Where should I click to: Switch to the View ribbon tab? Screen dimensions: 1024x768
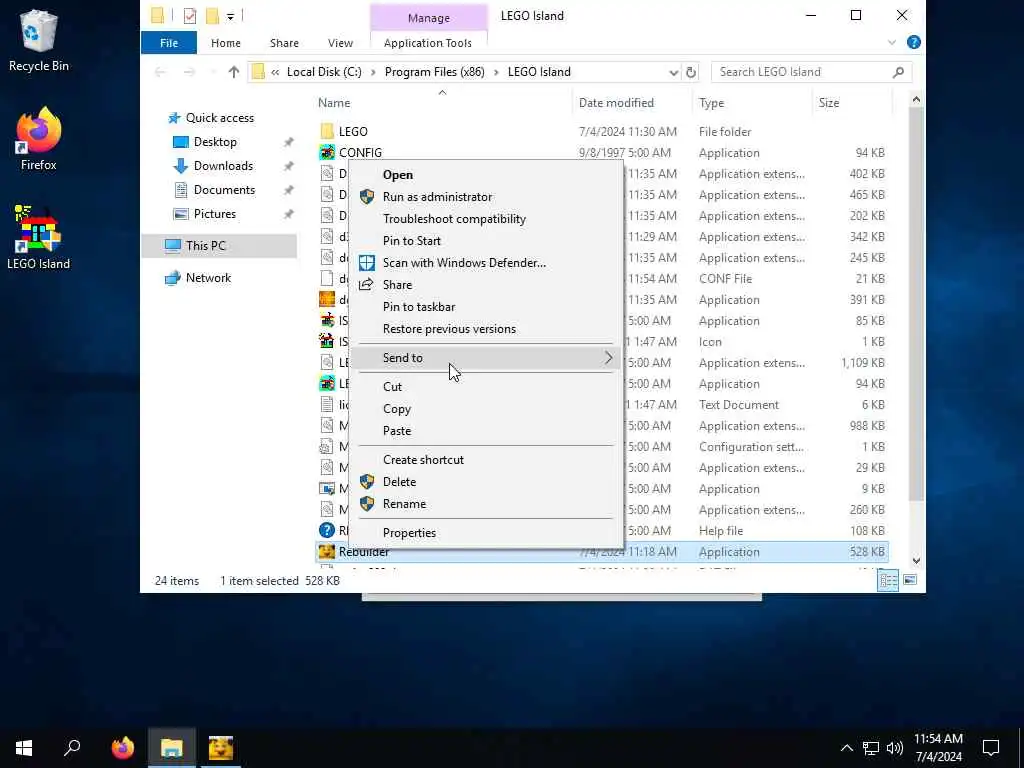tap(340, 42)
